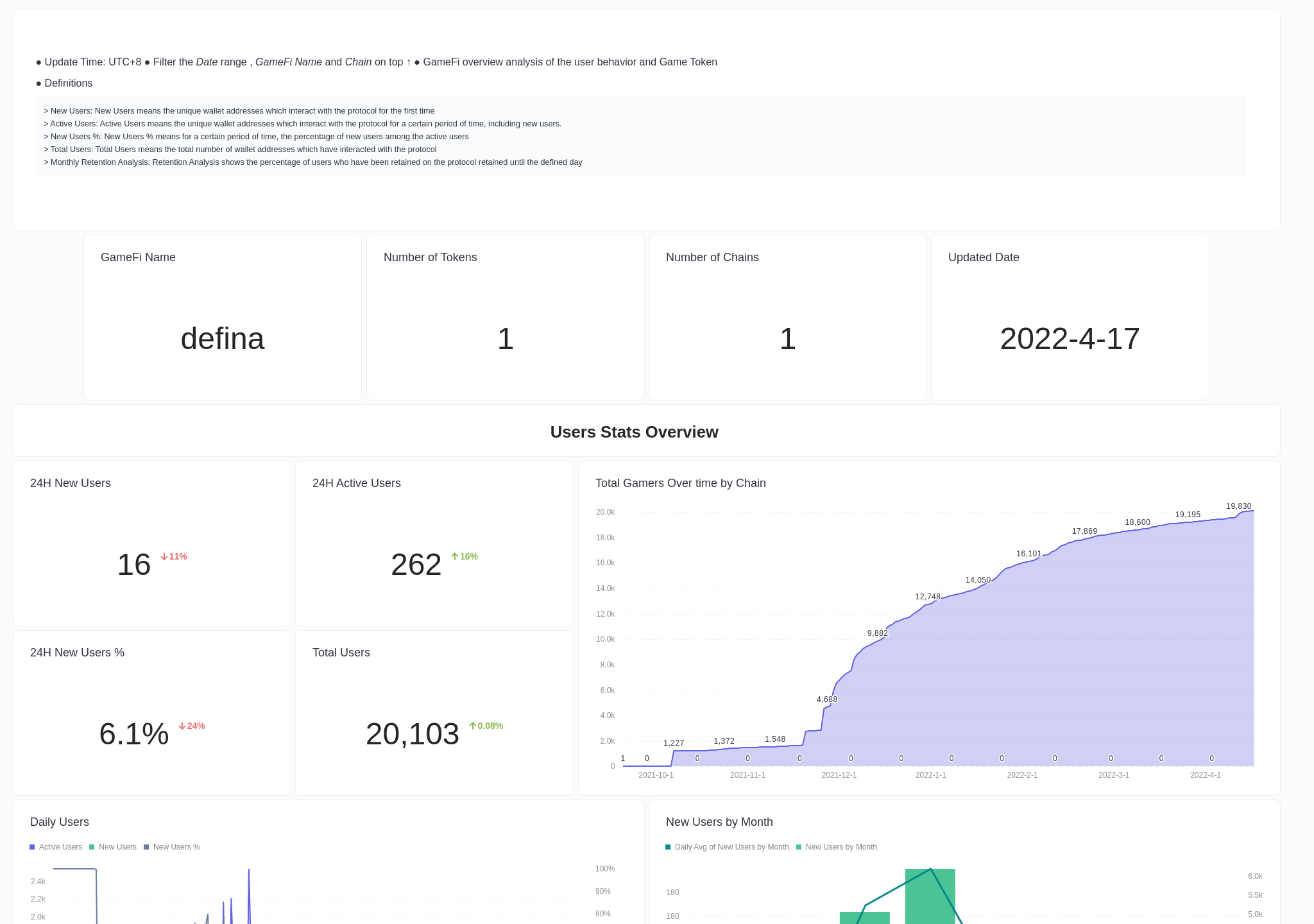
Task: Click the 2022-1-1 x-axis label
Action: click(x=930, y=775)
